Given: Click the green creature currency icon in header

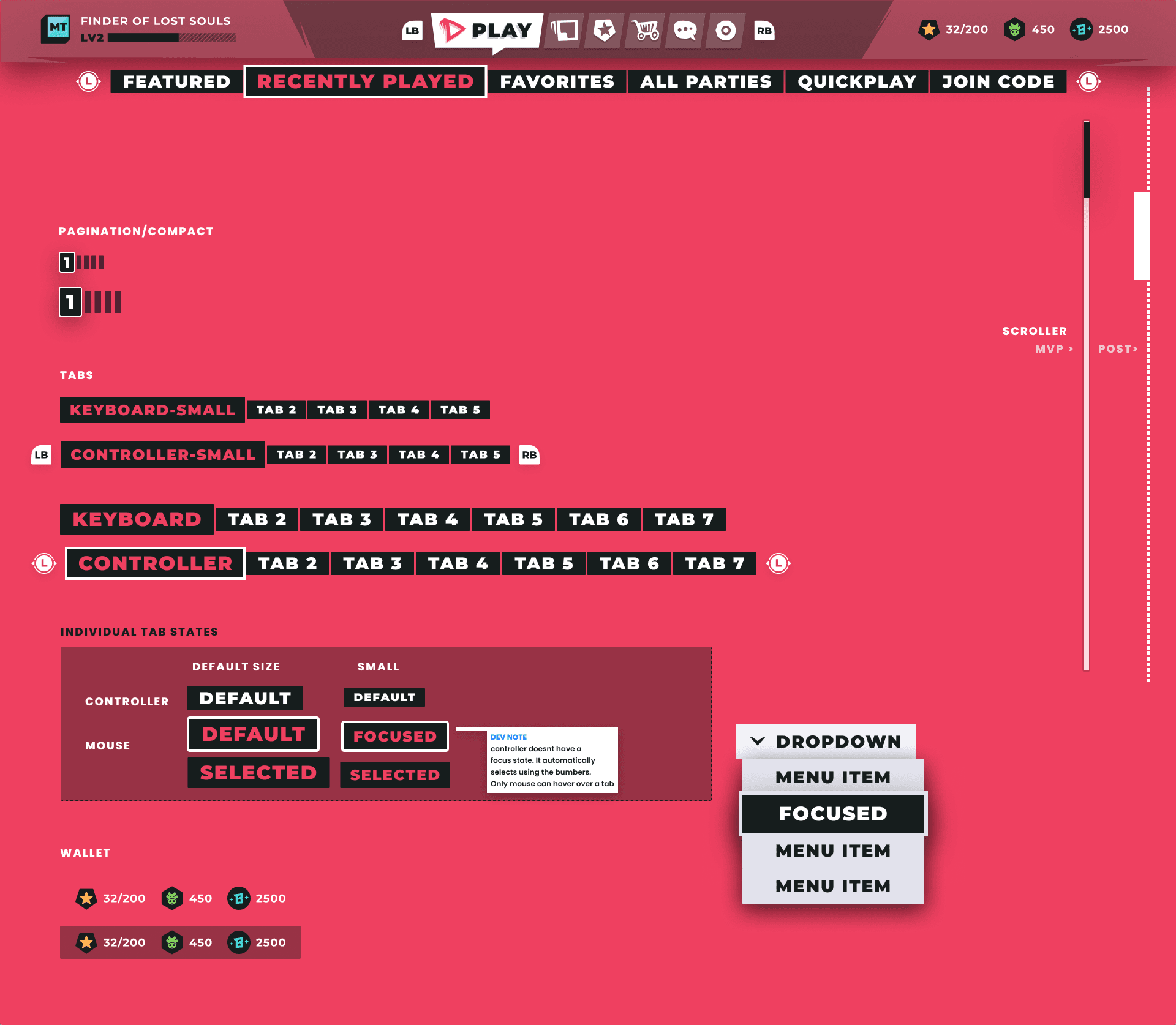Looking at the screenshot, I should pos(1014,29).
